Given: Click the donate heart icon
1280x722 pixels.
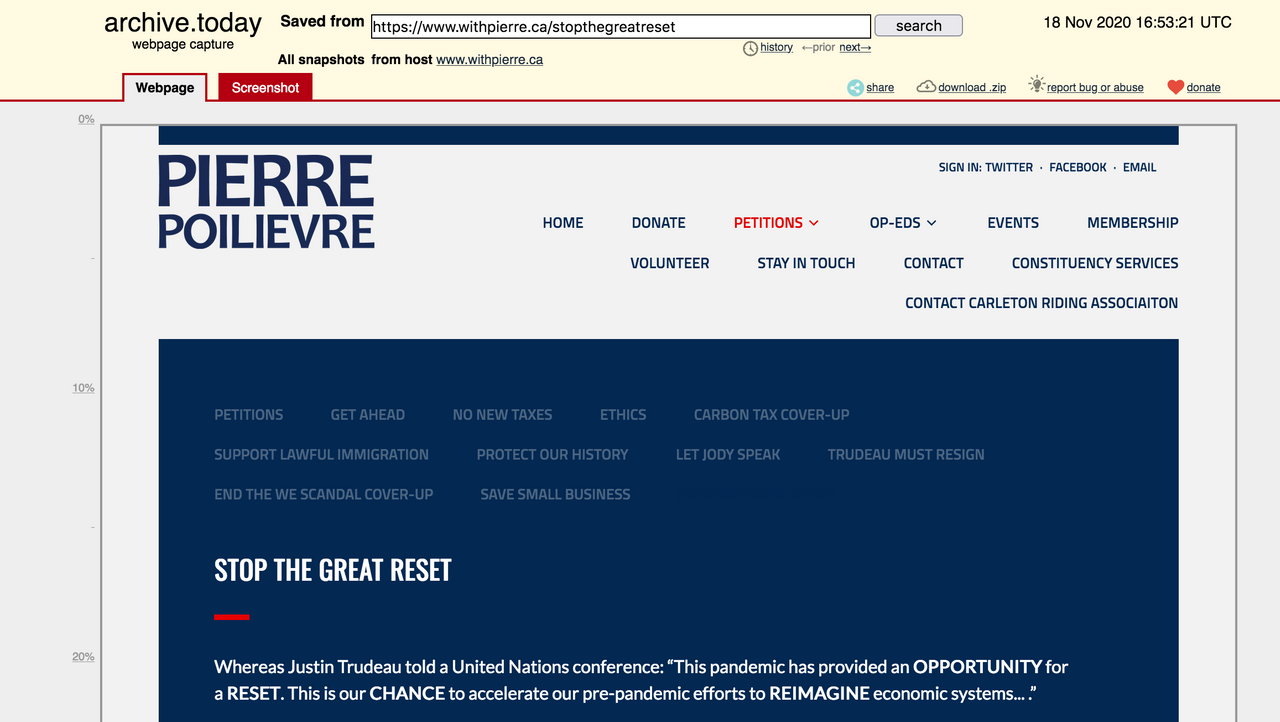Looking at the screenshot, I should (x=1176, y=87).
